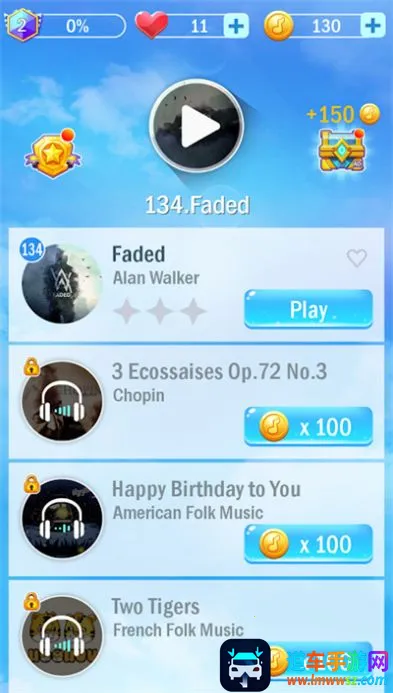Click the Play button for Faded
Image resolution: width=393 pixels, height=693 pixels.
click(x=309, y=309)
